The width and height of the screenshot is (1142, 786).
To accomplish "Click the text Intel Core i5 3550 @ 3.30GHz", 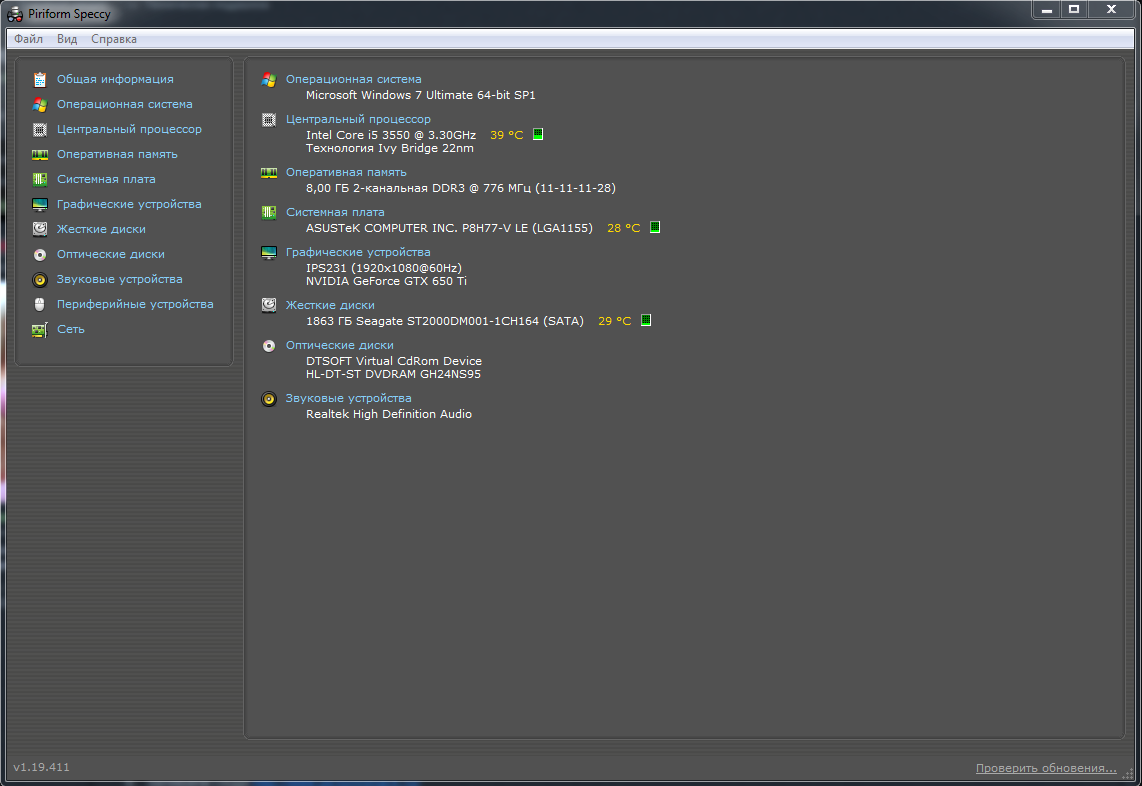I will 390,135.
